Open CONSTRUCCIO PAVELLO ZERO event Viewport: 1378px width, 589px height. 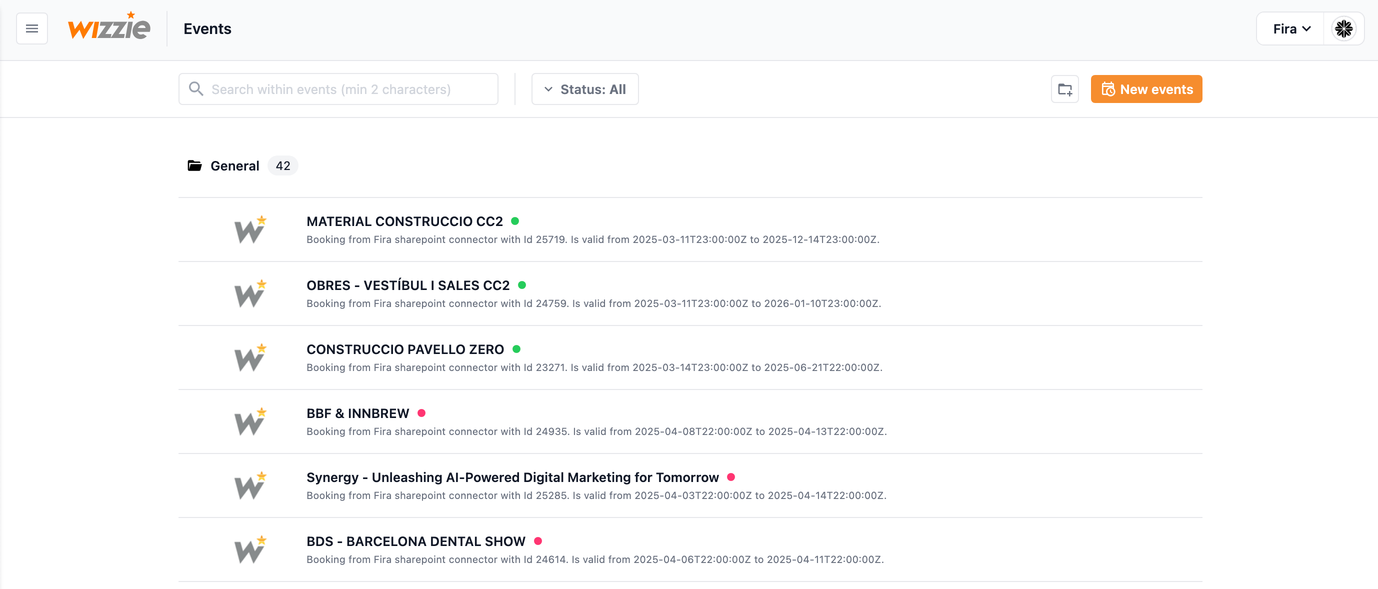(x=405, y=349)
